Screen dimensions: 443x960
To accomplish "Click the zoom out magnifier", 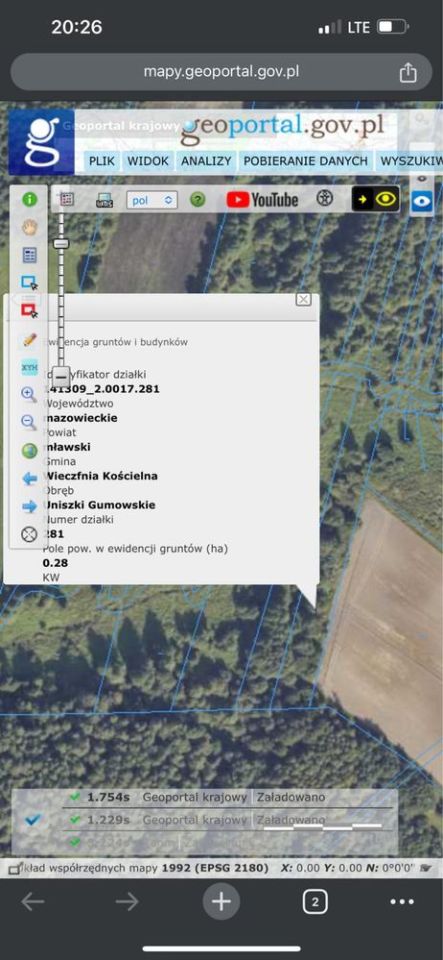I will (x=29, y=422).
